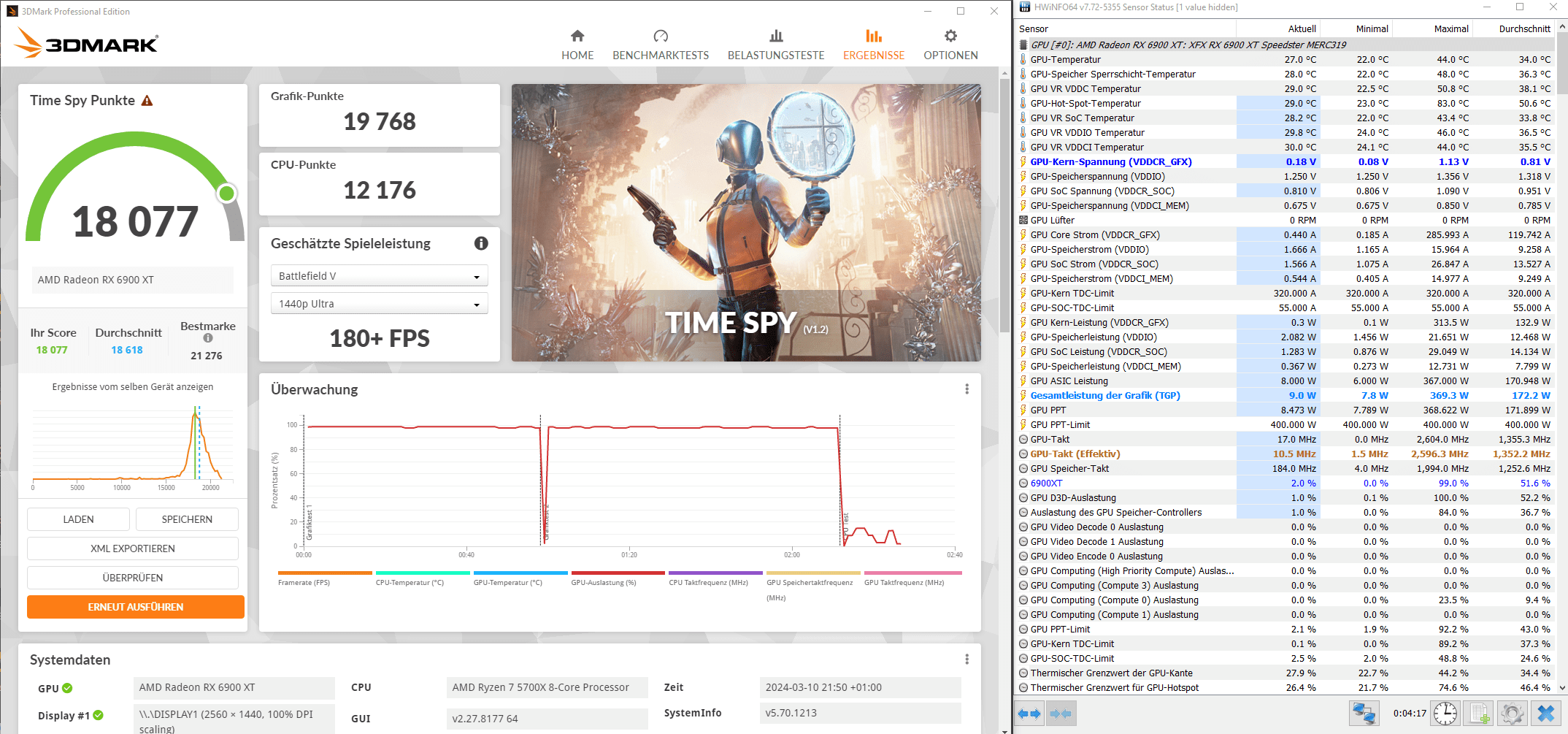The width and height of the screenshot is (1568, 734).
Task: Open the Systemdaten three-dot menu
Action: (967, 660)
